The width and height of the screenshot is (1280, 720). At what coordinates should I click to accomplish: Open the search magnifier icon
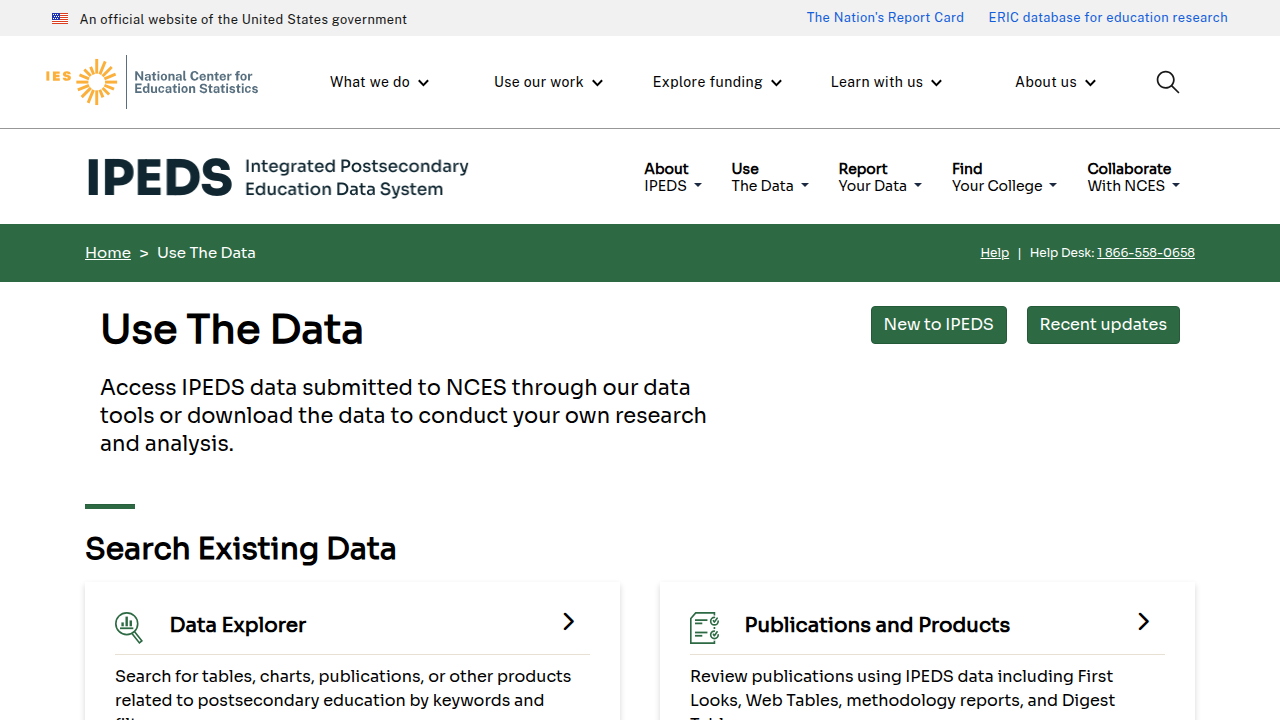click(x=1167, y=82)
